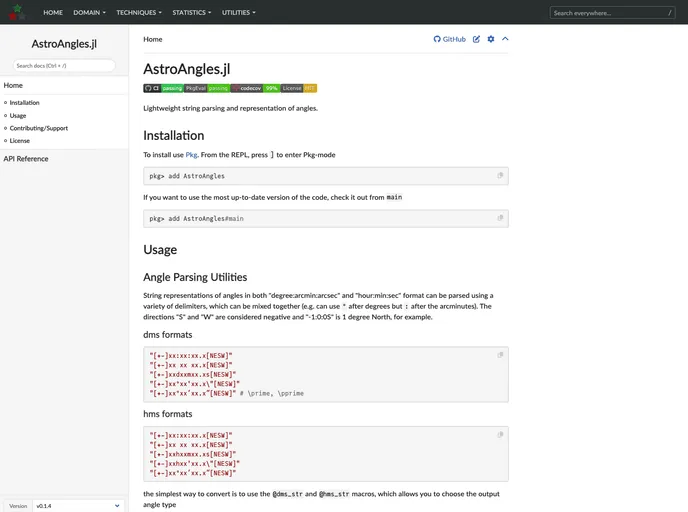Copy the 'add AstroAngles' code block
This screenshot has width=688, height=512.
pyautogui.click(x=500, y=175)
